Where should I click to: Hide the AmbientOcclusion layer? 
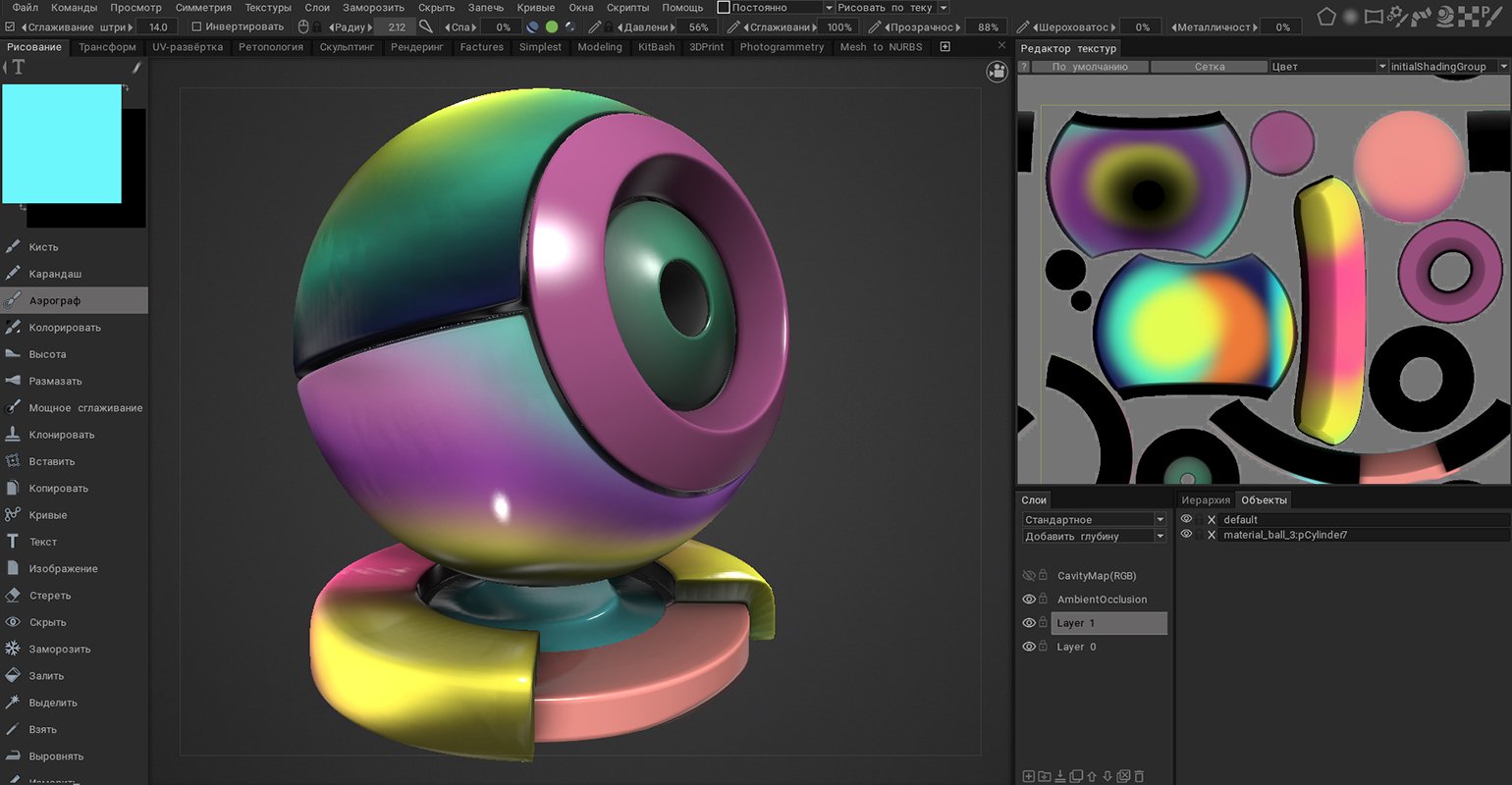coord(1029,600)
